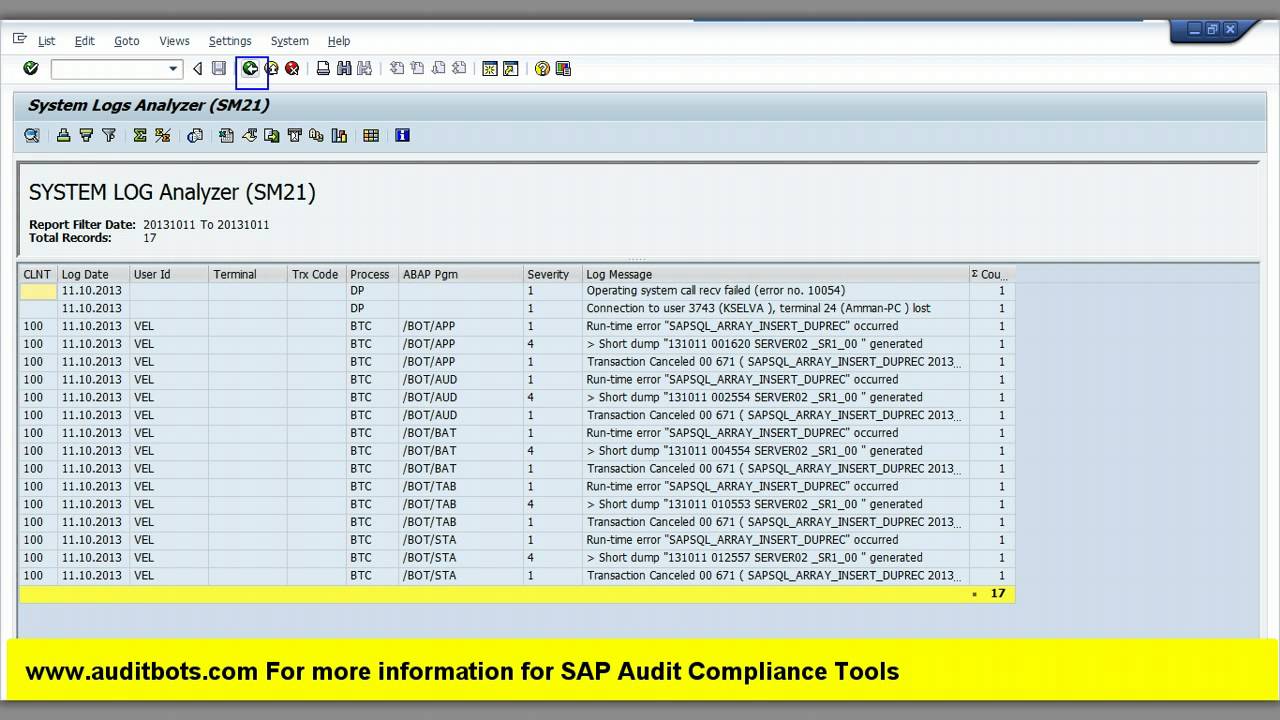The width and height of the screenshot is (1280, 720).
Task: Open the window system menu icon
Action: pos(20,39)
